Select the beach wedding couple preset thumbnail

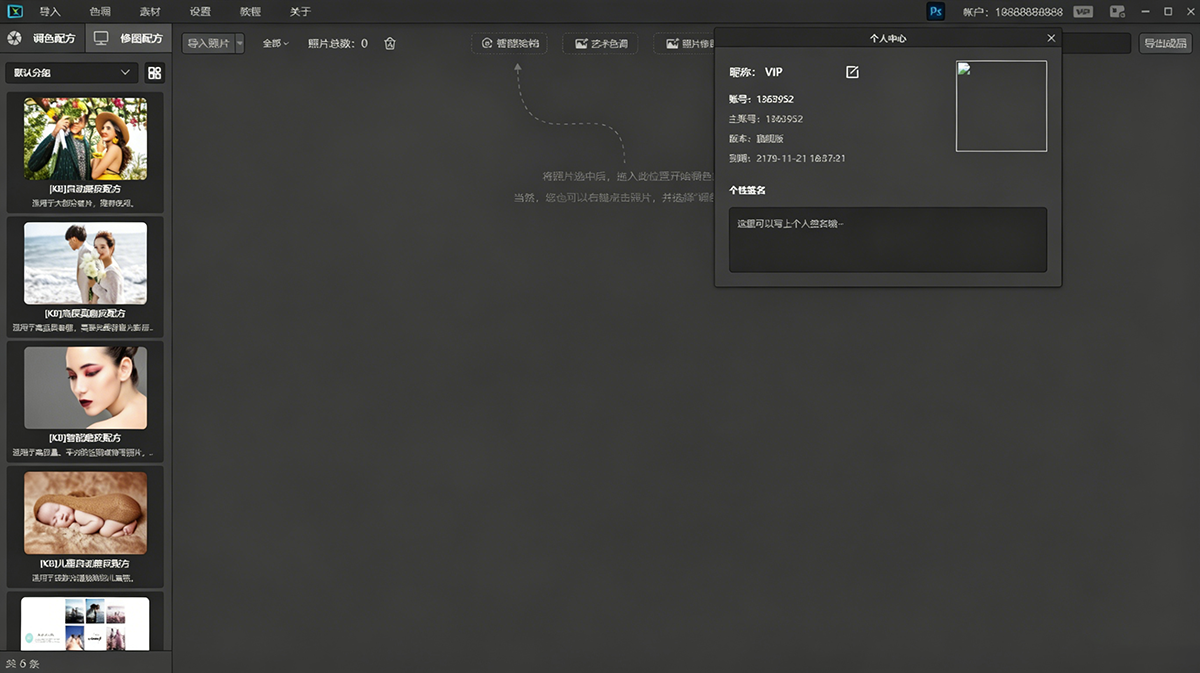[85, 263]
